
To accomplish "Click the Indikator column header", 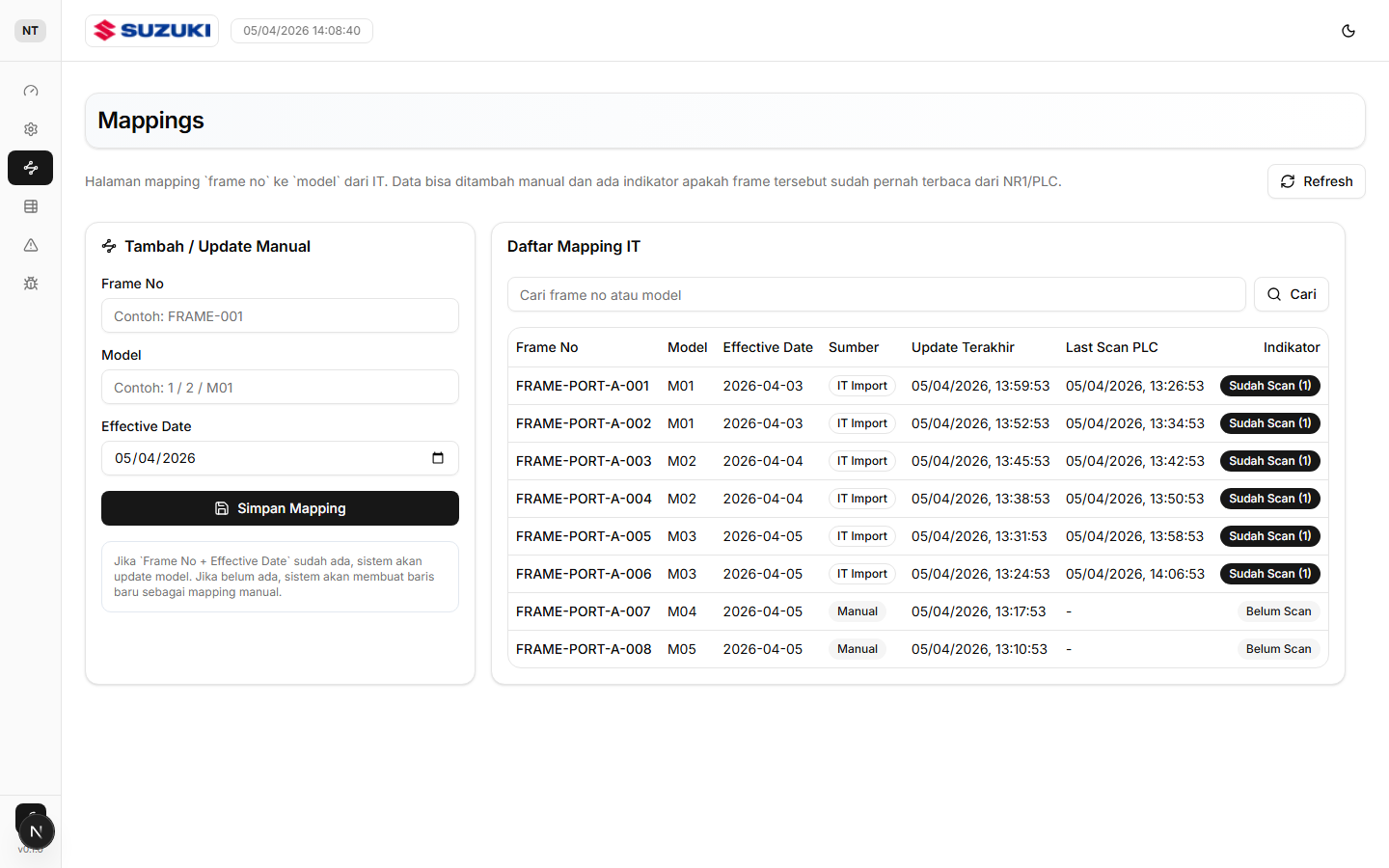I will tap(1292, 347).
